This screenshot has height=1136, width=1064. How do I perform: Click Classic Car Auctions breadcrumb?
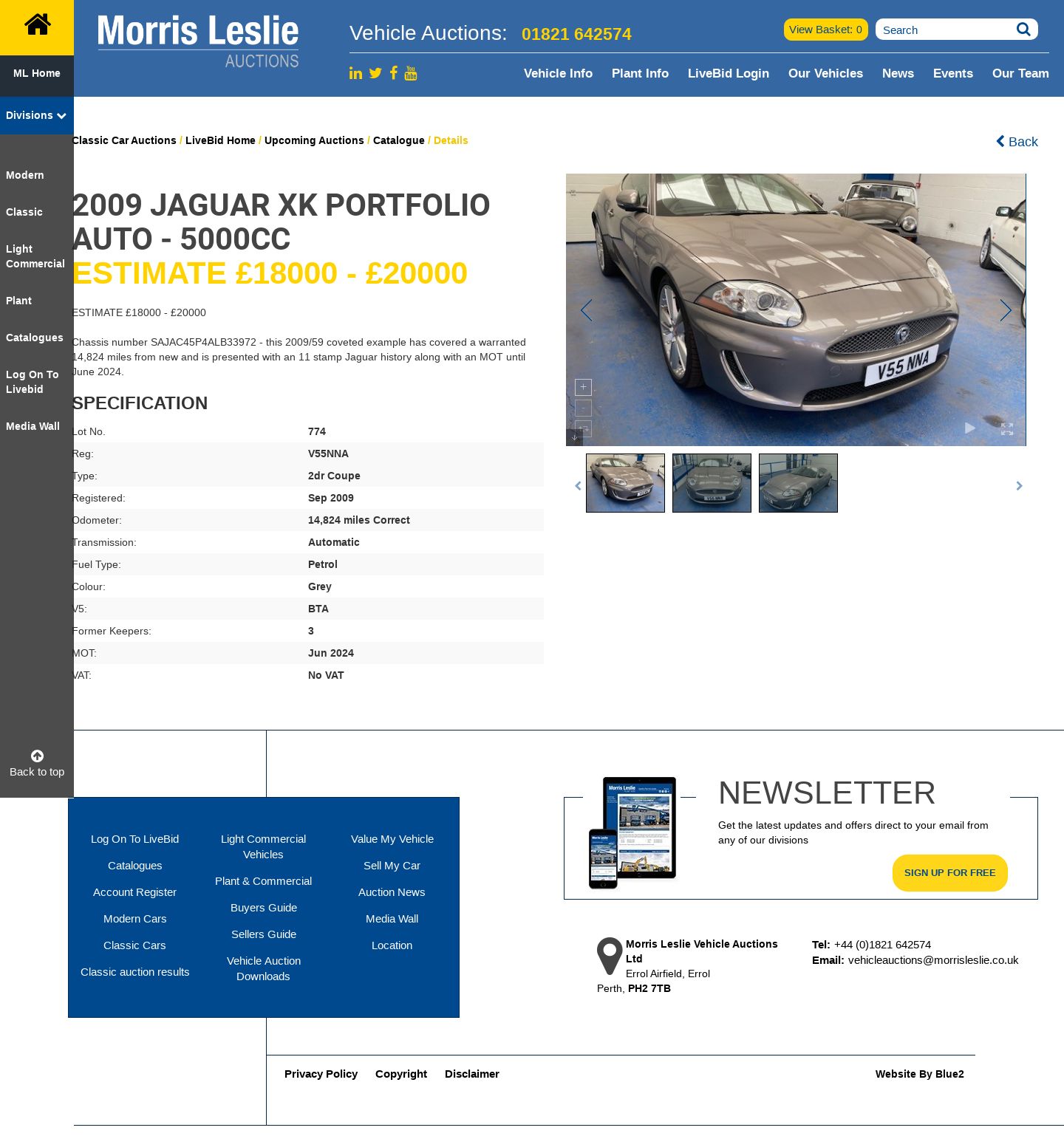point(124,140)
